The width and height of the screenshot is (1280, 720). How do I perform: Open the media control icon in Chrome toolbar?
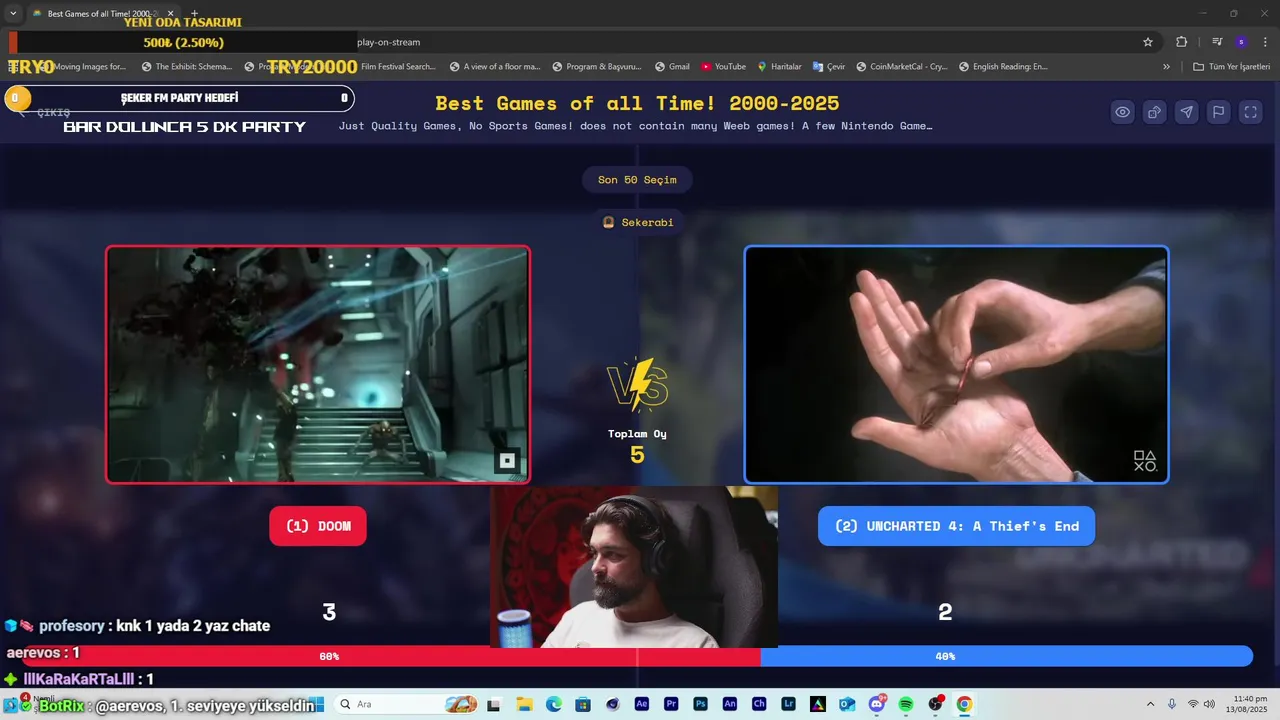tap(1217, 42)
